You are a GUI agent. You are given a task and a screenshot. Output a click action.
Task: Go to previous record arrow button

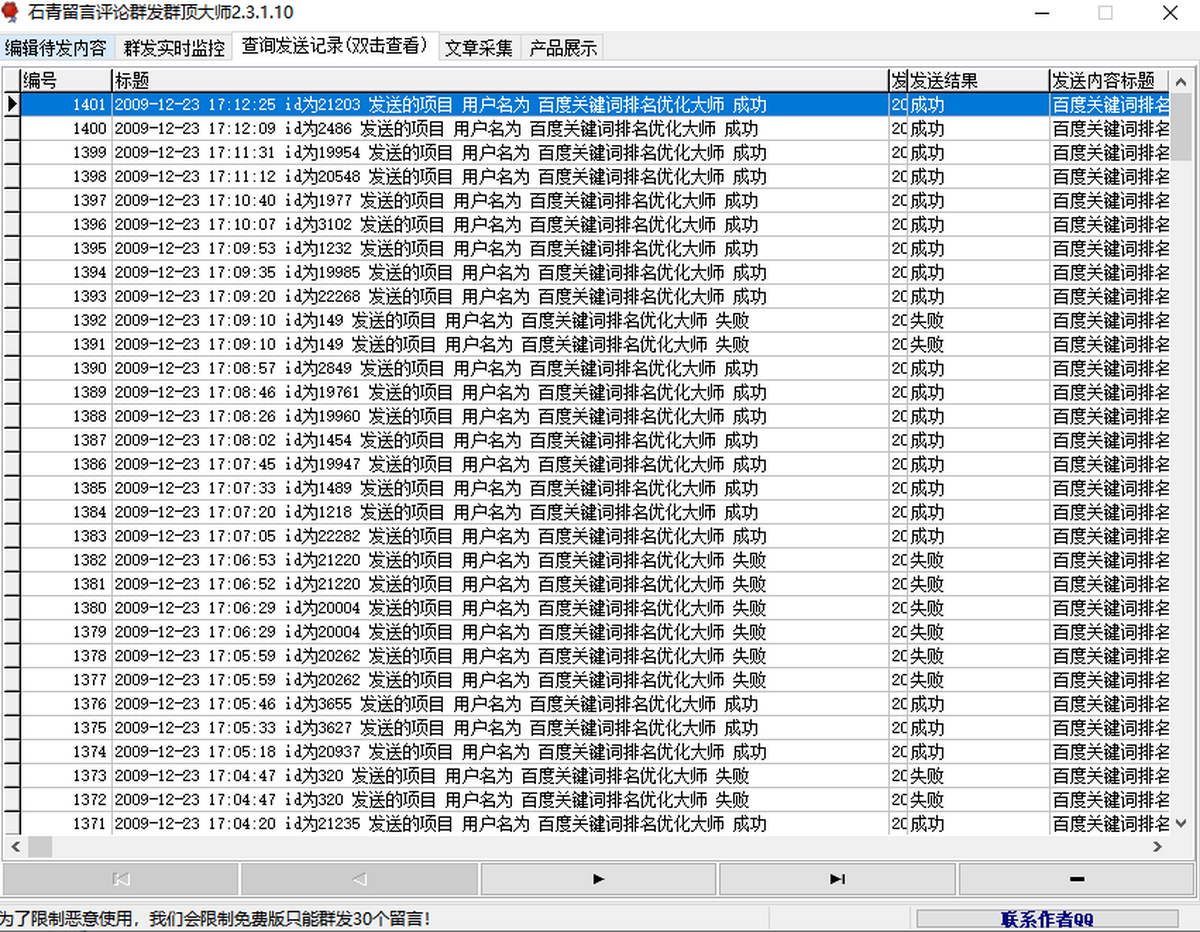[359, 879]
